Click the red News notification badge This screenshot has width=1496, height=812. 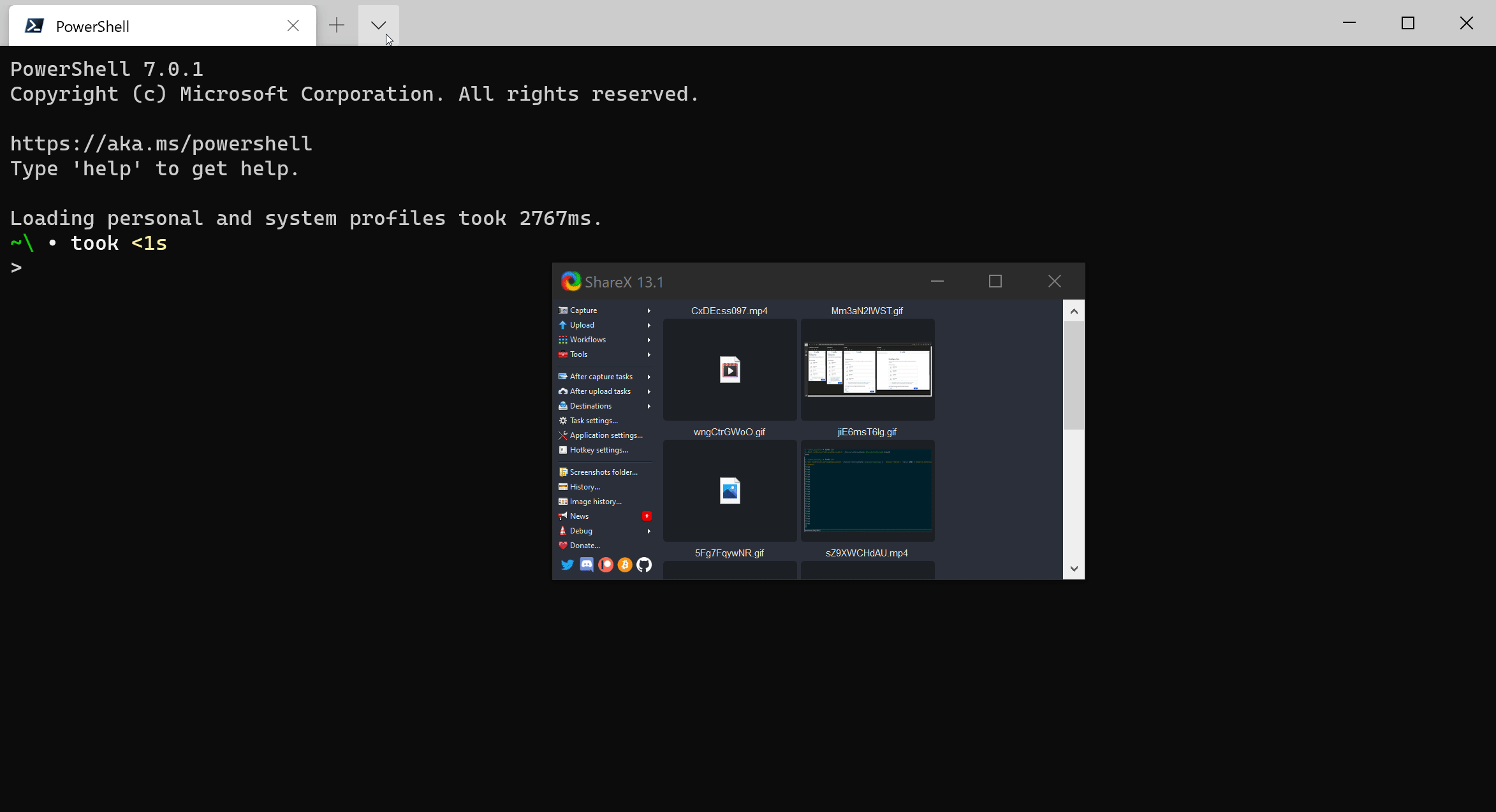coord(647,516)
